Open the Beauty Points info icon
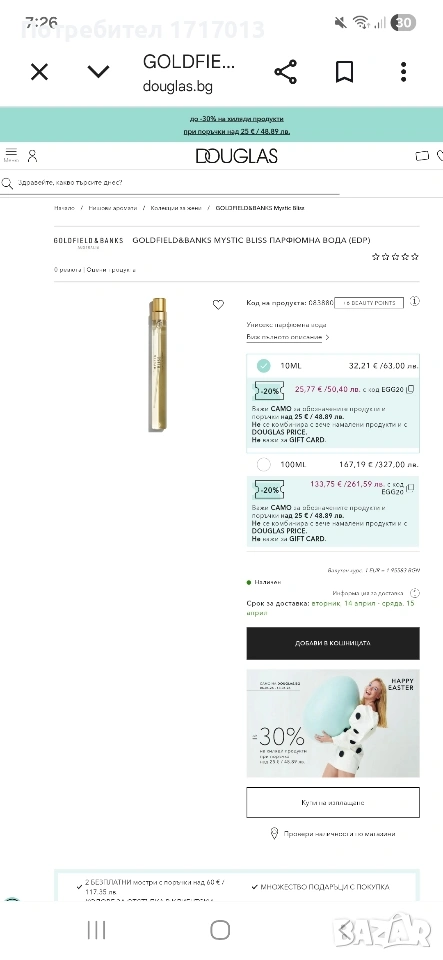The image size is (443, 960). click(415, 301)
